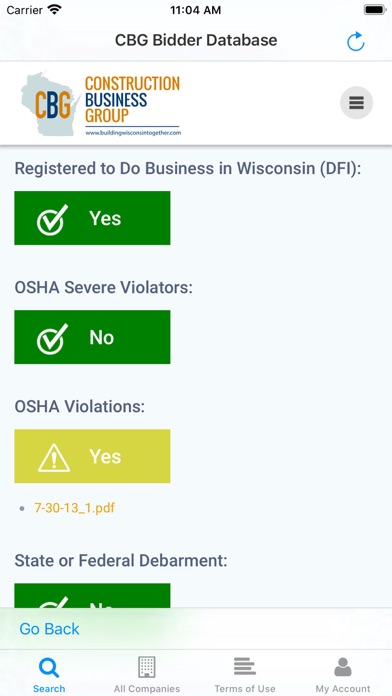The image size is (392, 696).
Task: Open the 7-30-13_1.pdf link
Action: 75,507
